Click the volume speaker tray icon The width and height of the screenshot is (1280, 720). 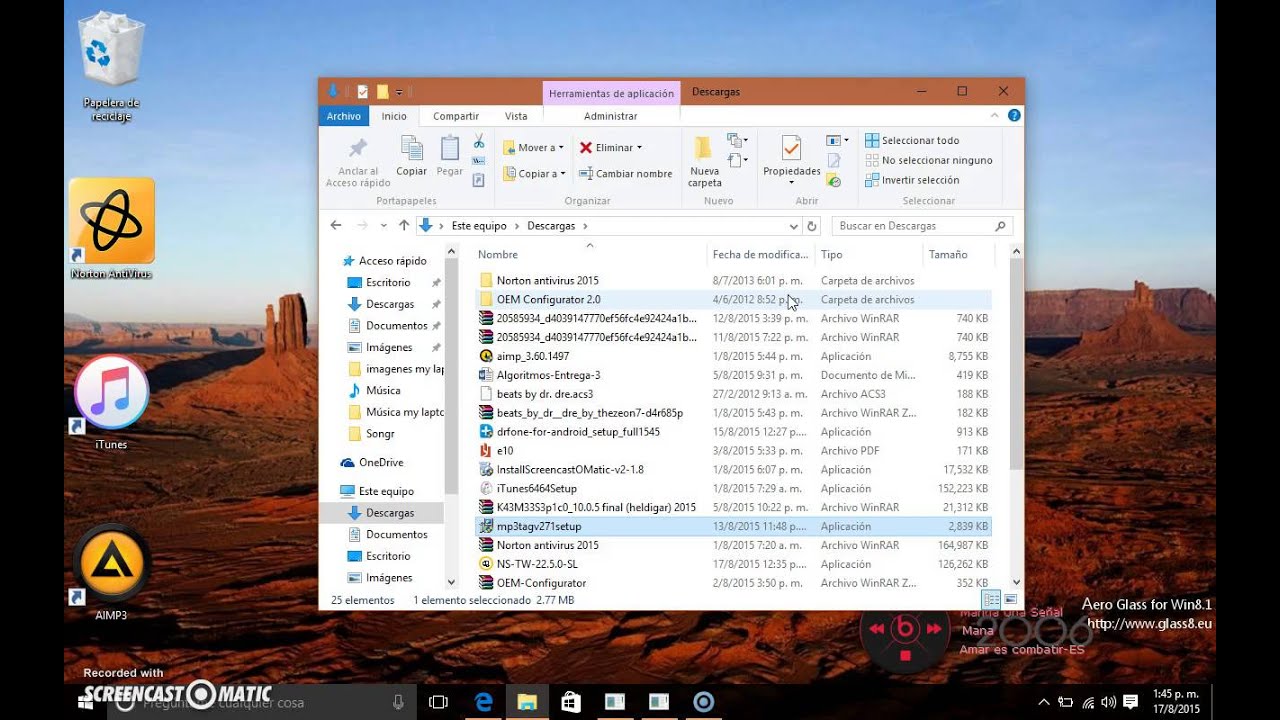[1109, 702]
